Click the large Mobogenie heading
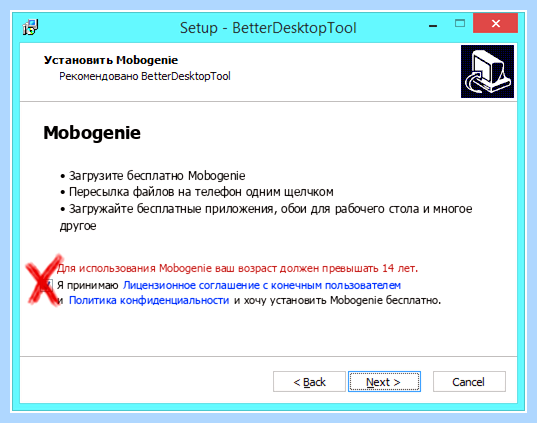The height and width of the screenshot is (423, 537). click(92, 133)
